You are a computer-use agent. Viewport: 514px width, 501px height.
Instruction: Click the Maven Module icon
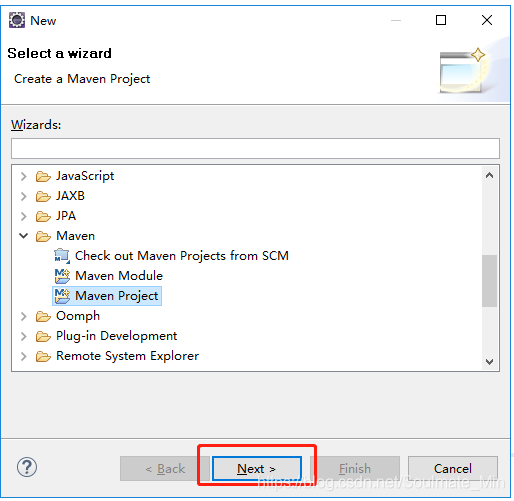tap(62, 276)
